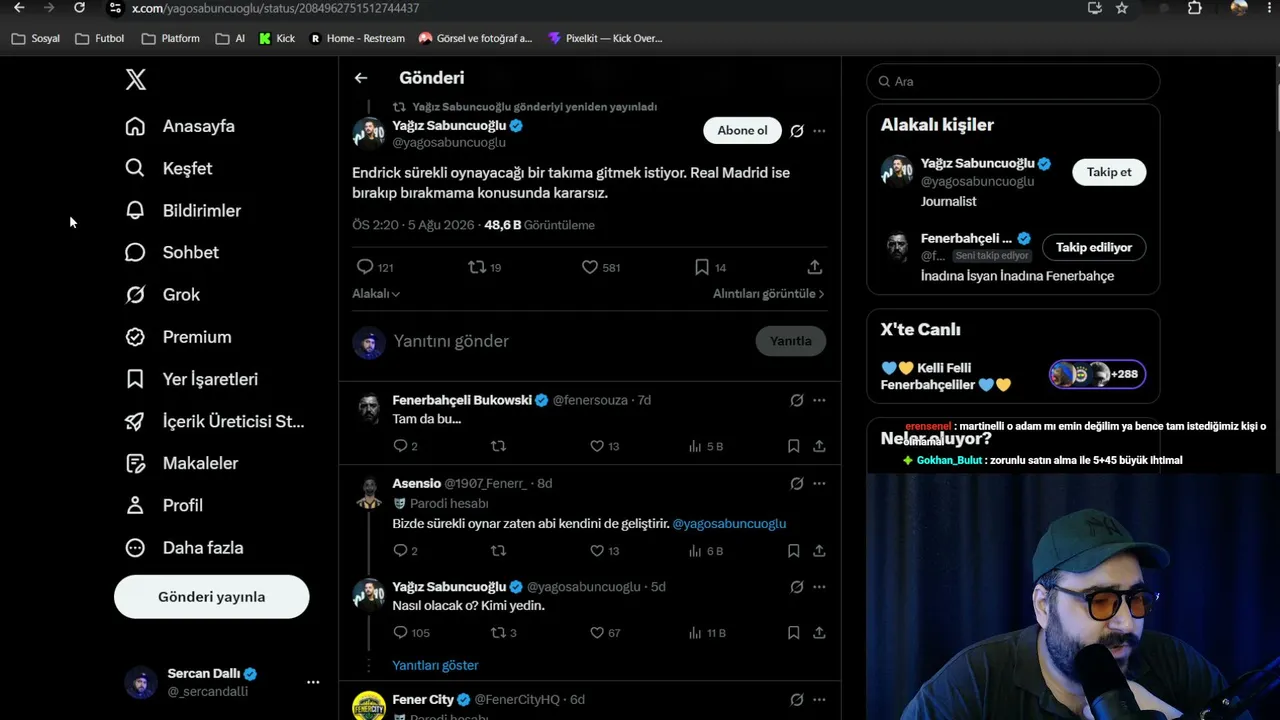This screenshot has width=1280, height=720.
Task: Open the Home - Restream bookmark
Action: pos(357,39)
